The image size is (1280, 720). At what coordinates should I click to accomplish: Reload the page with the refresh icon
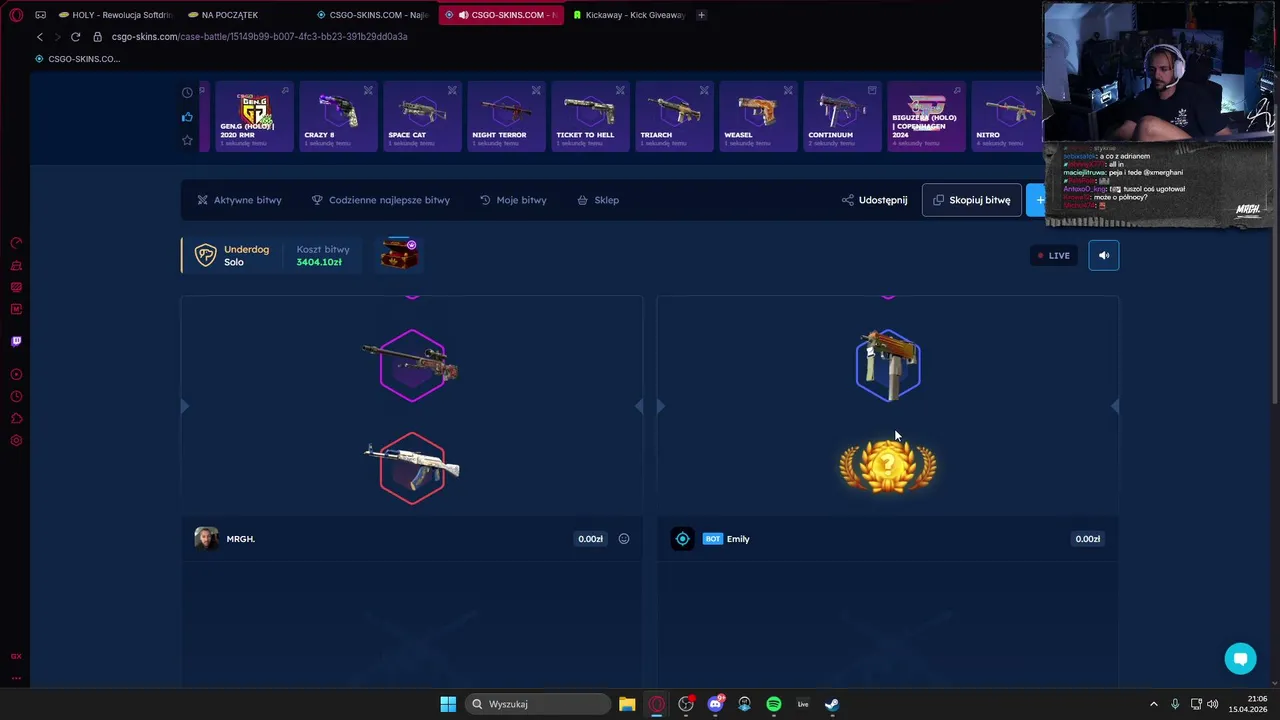click(75, 37)
